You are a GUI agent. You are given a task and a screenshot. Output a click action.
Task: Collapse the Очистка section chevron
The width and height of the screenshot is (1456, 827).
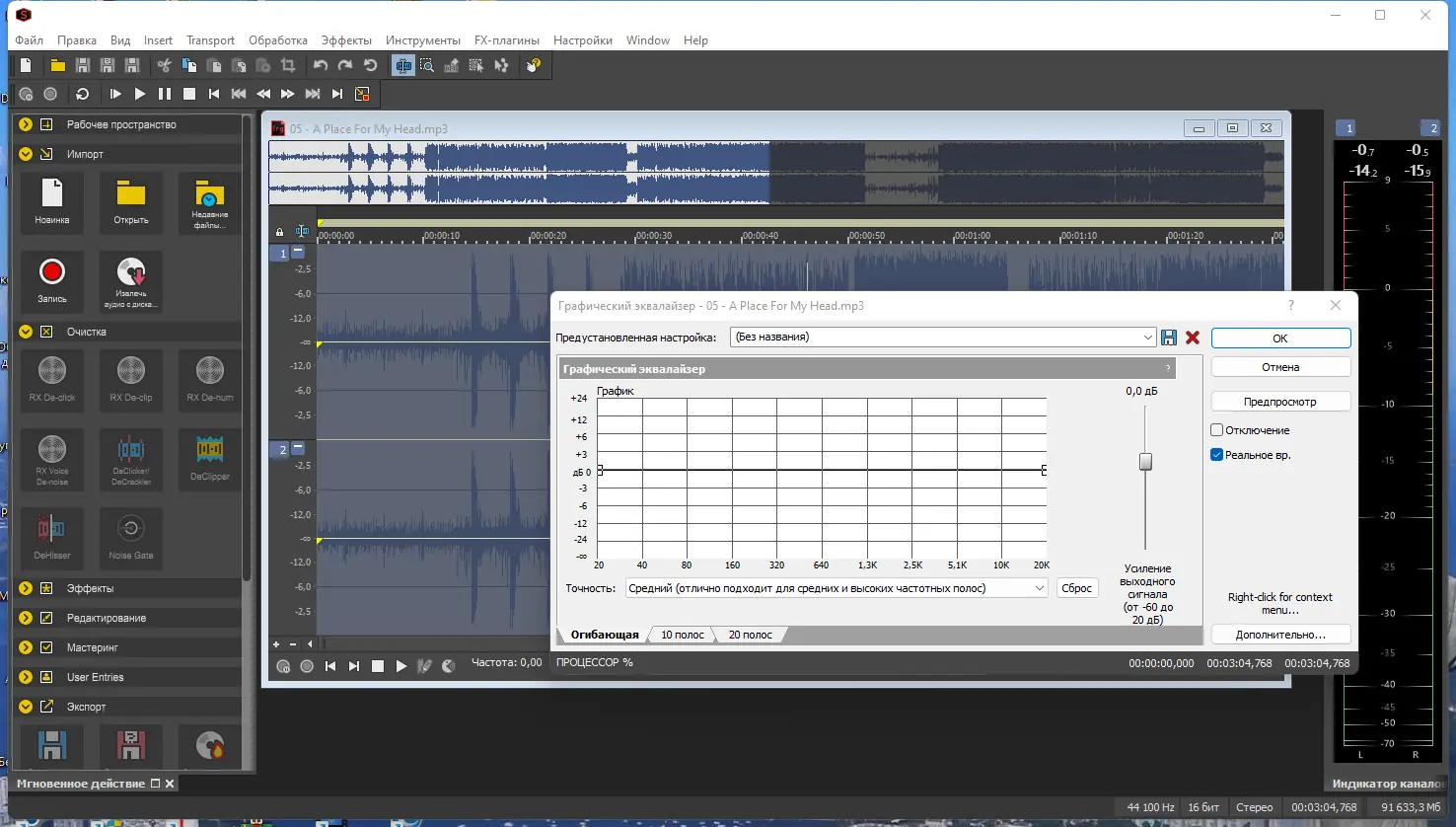26,332
